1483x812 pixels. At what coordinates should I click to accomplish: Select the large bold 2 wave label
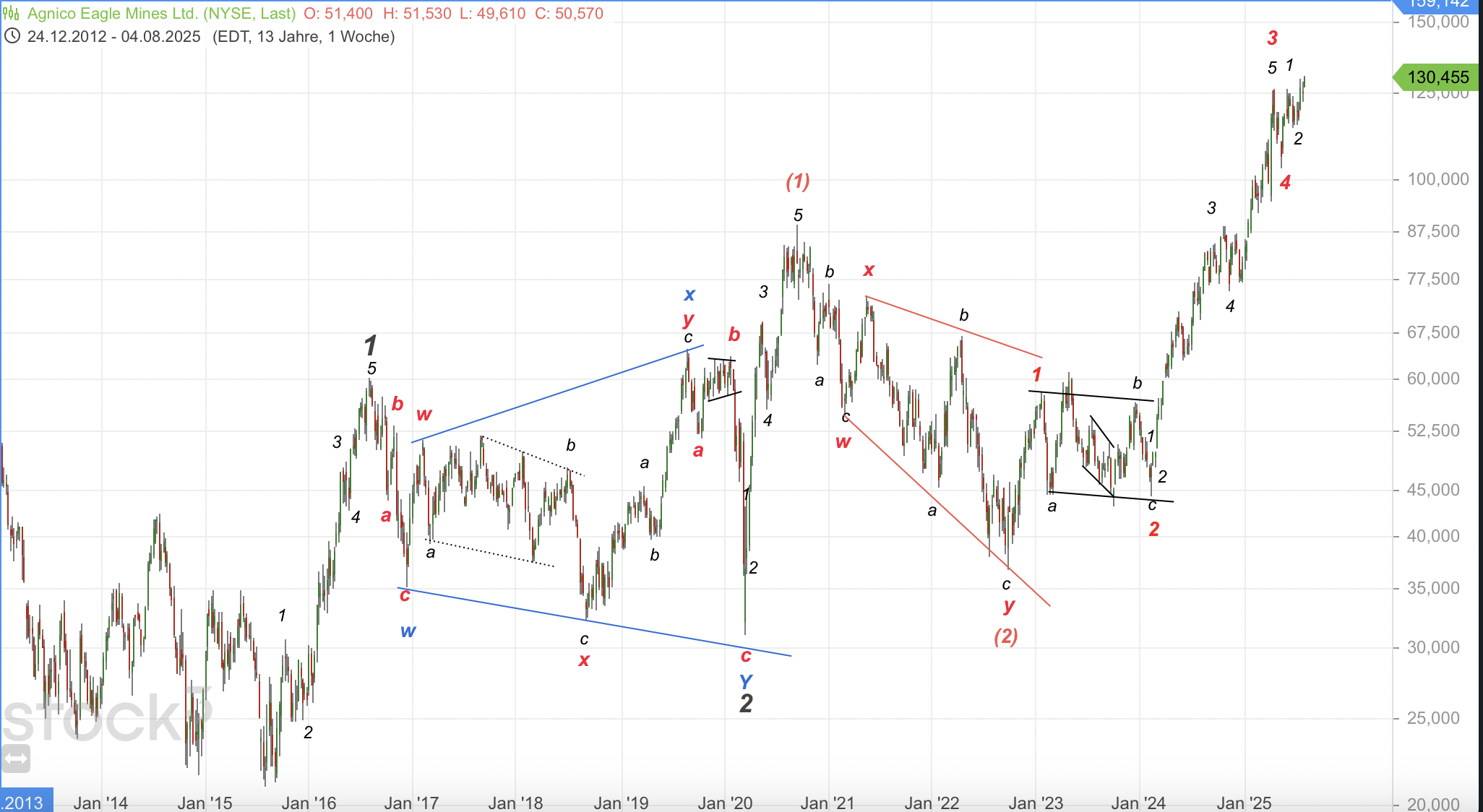(x=747, y=703)
